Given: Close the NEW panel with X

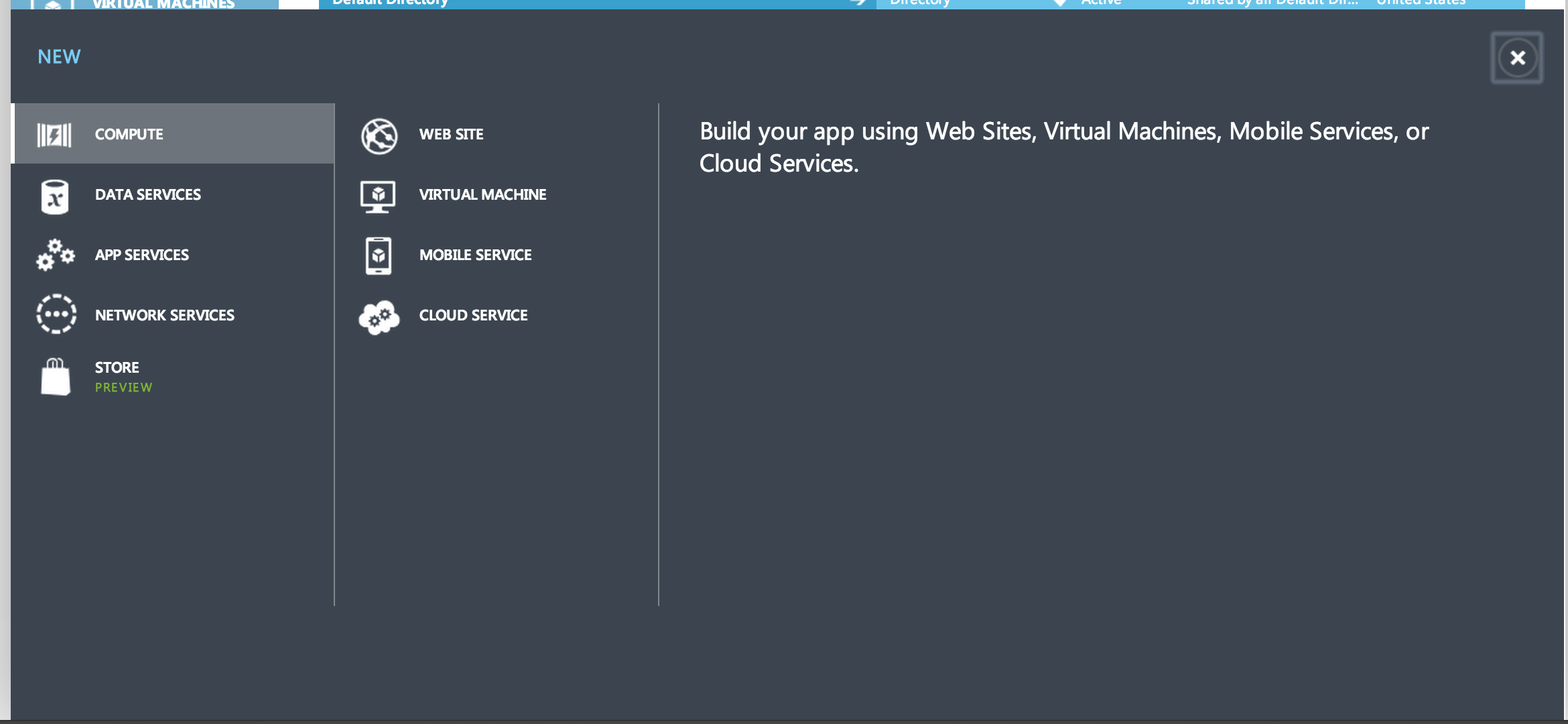Looking at the screenshot, I should (x=1517, y=58).
